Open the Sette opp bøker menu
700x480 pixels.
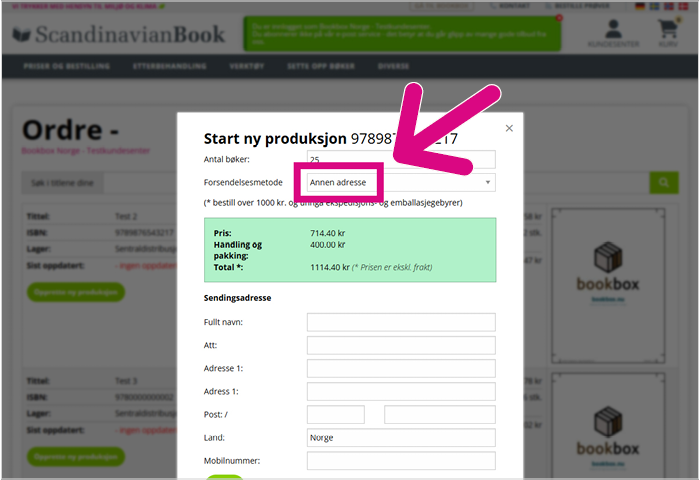coord(321,66)
